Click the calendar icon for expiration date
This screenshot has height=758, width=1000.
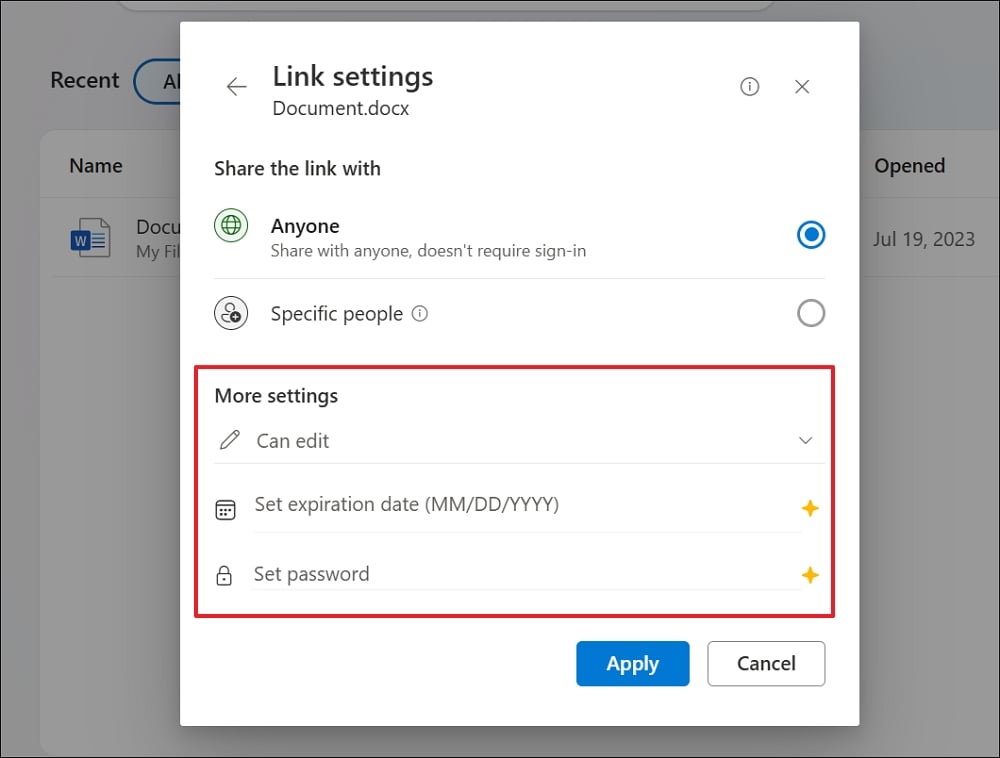coord(225,510)
